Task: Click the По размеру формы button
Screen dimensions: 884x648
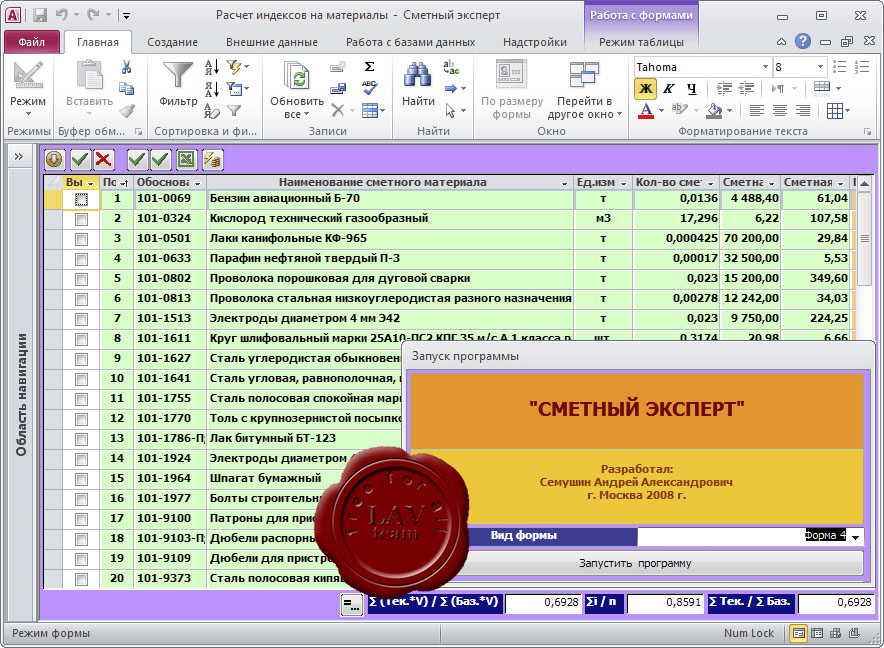Action: 511,89
